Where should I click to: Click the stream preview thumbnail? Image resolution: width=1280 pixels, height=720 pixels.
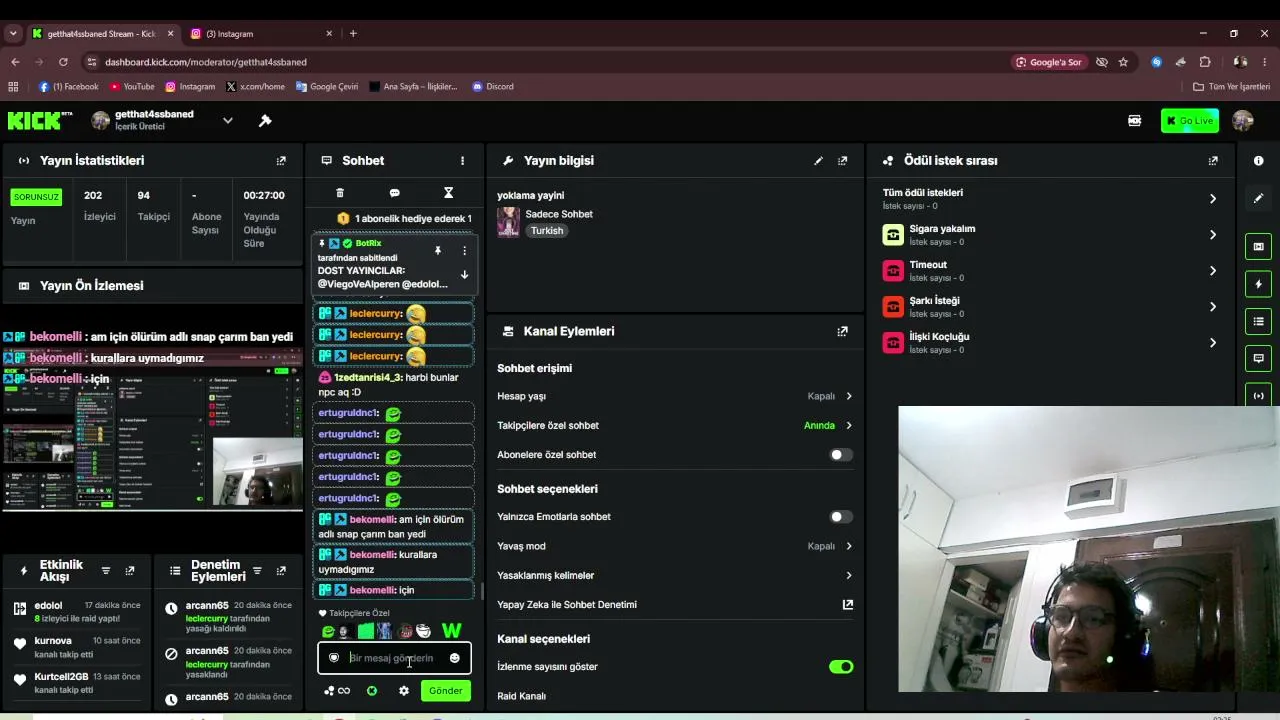(152, 428)
